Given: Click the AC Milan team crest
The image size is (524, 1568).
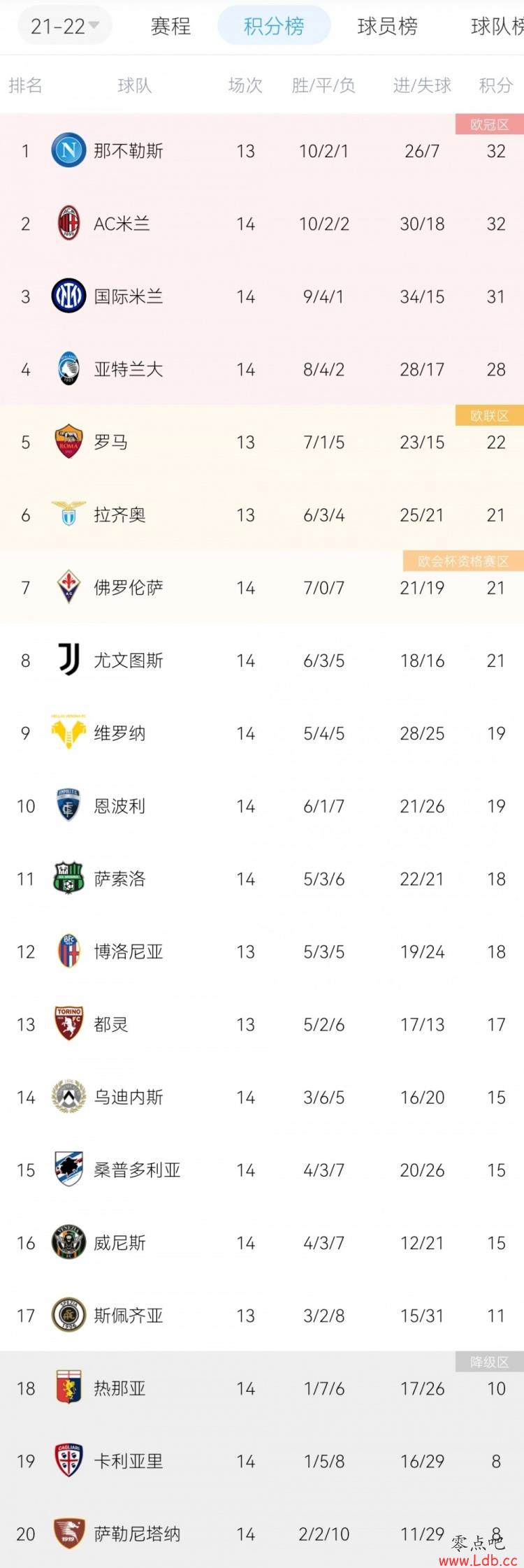Looking at the screenshot, I should (68, 224).
